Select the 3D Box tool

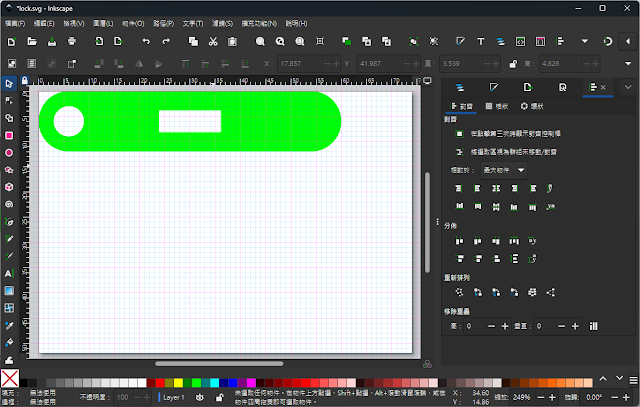(9, 187)
